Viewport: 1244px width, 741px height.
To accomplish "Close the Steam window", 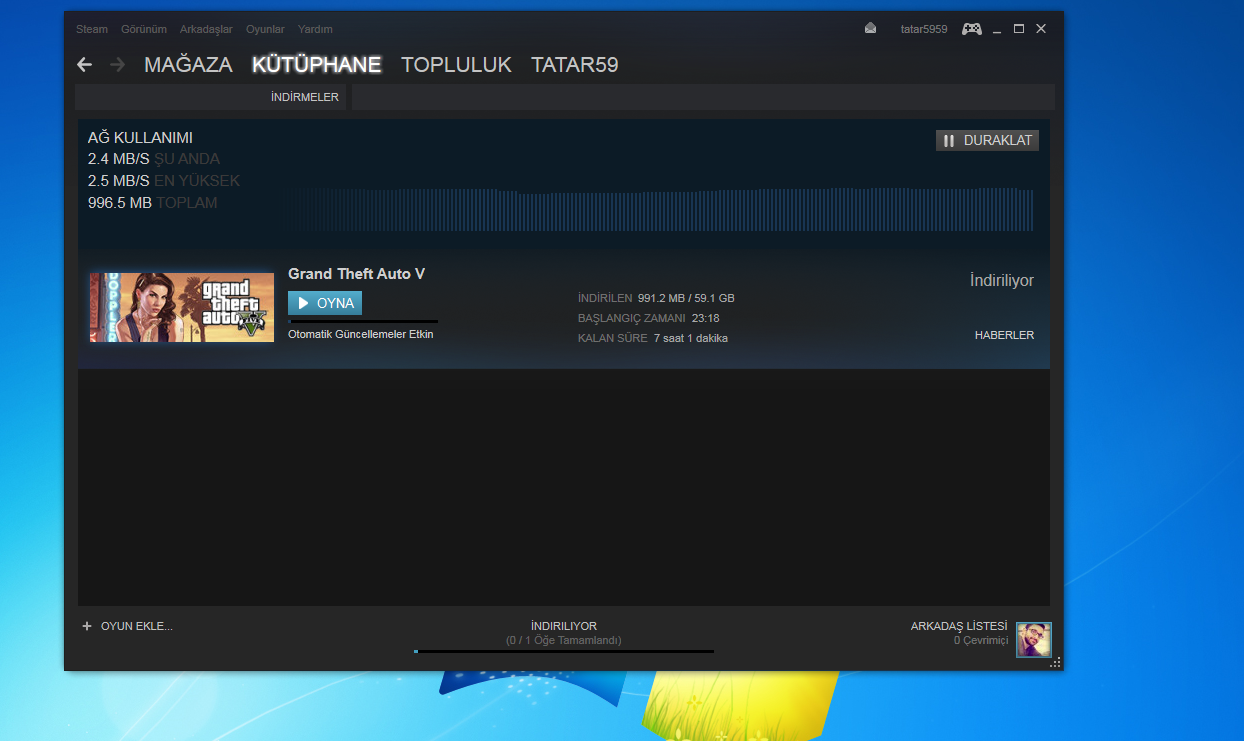I will pyautogui.click(x=1041, y=29).
